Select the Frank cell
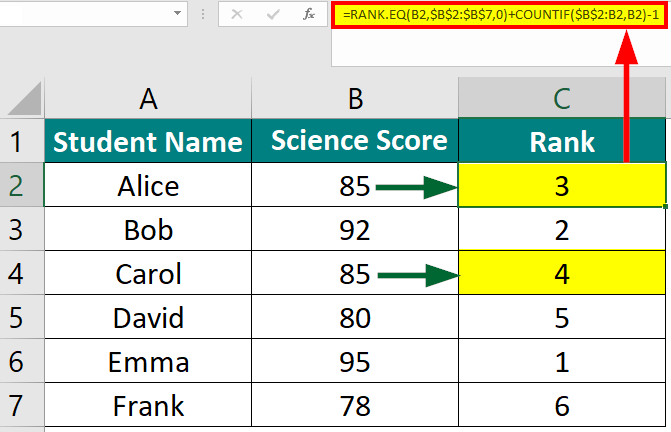This screenshot has height=432, width=671. pyautogui.click(x=148, y=405)
